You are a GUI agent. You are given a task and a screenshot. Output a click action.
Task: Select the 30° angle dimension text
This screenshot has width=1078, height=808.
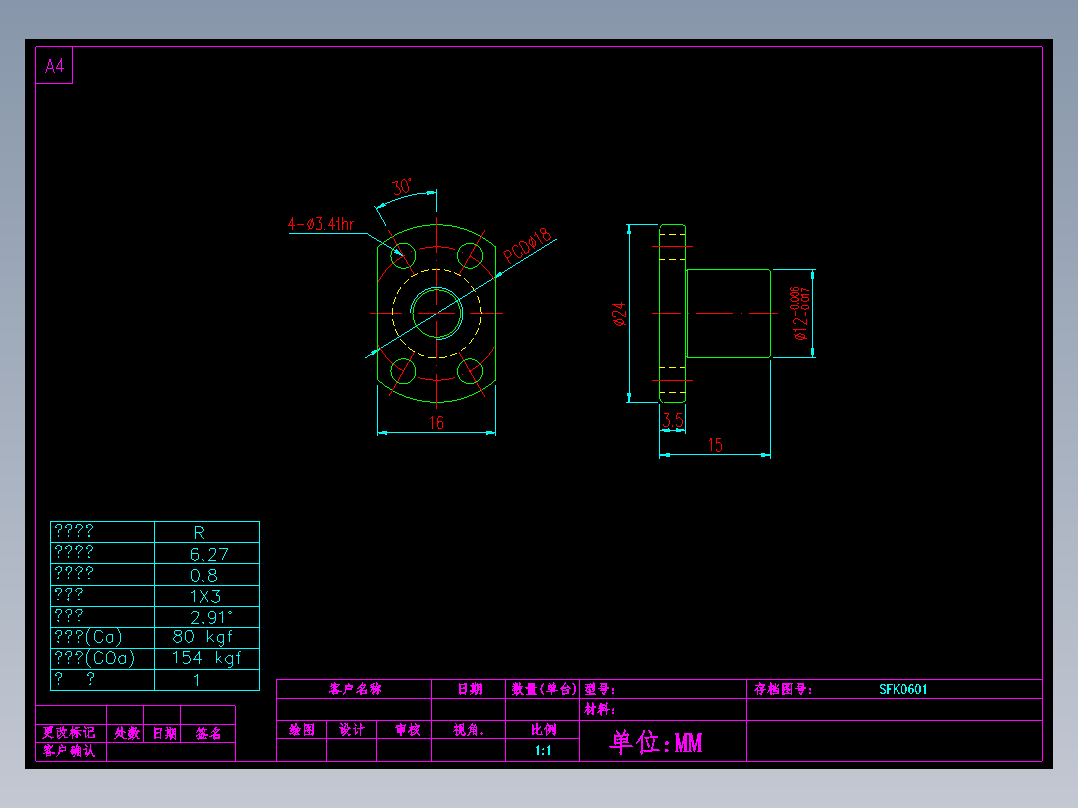(x=402, y=187)
